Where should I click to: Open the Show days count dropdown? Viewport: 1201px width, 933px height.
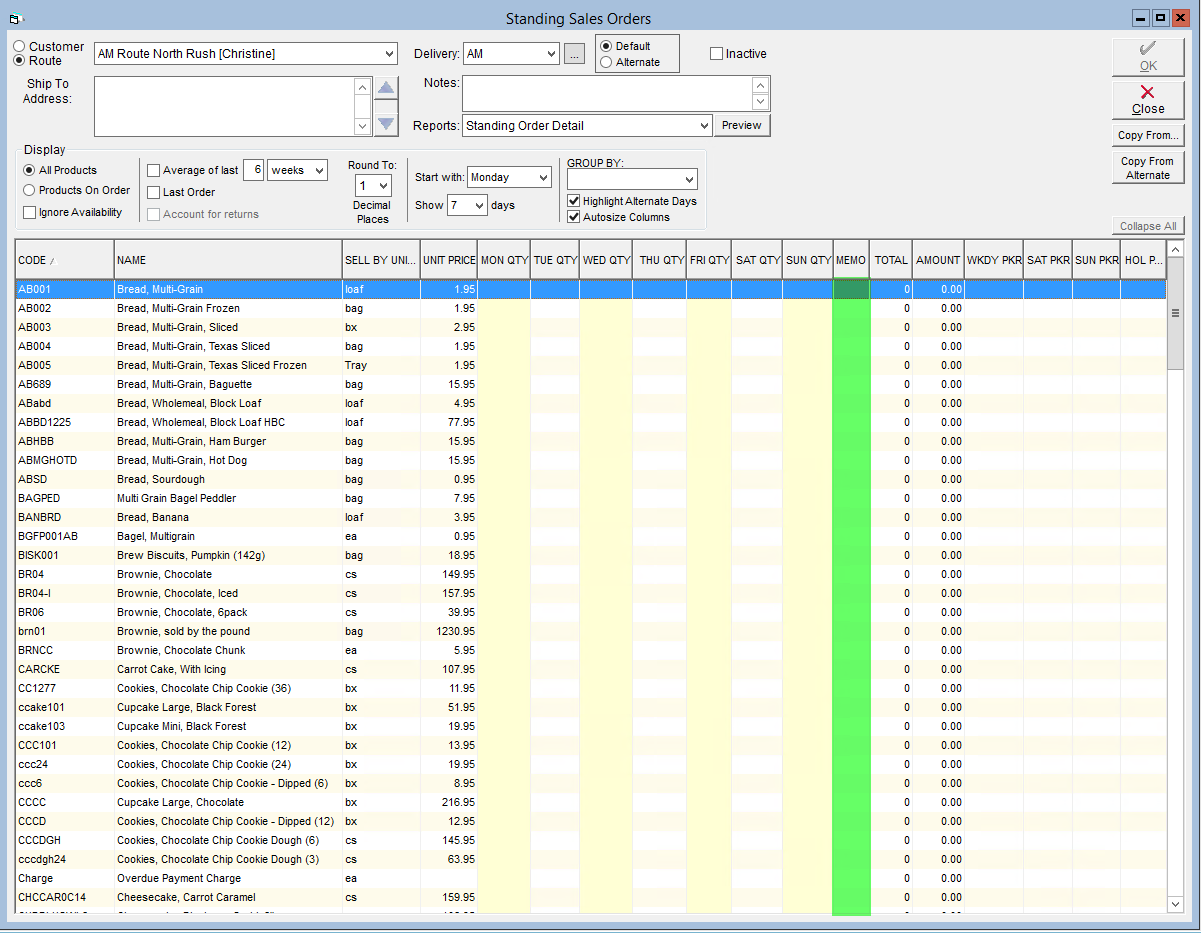(x=480, y=205)
